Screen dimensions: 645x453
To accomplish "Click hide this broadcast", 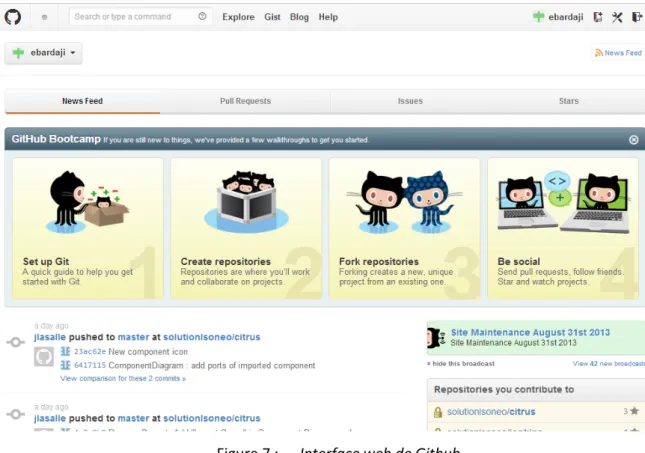I will 461,364.
